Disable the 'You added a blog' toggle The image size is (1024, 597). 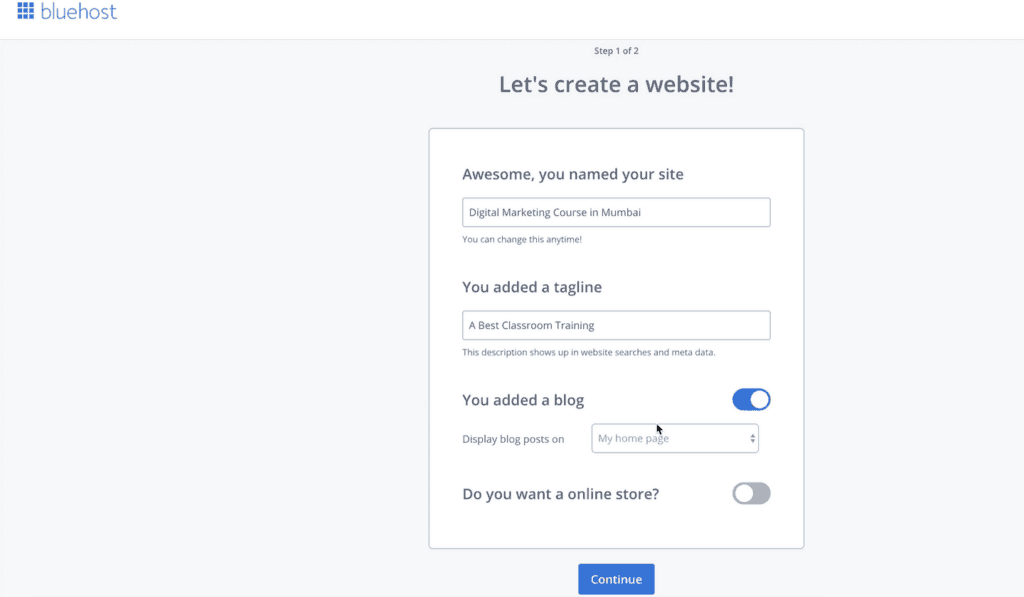(x=751, y=399)
